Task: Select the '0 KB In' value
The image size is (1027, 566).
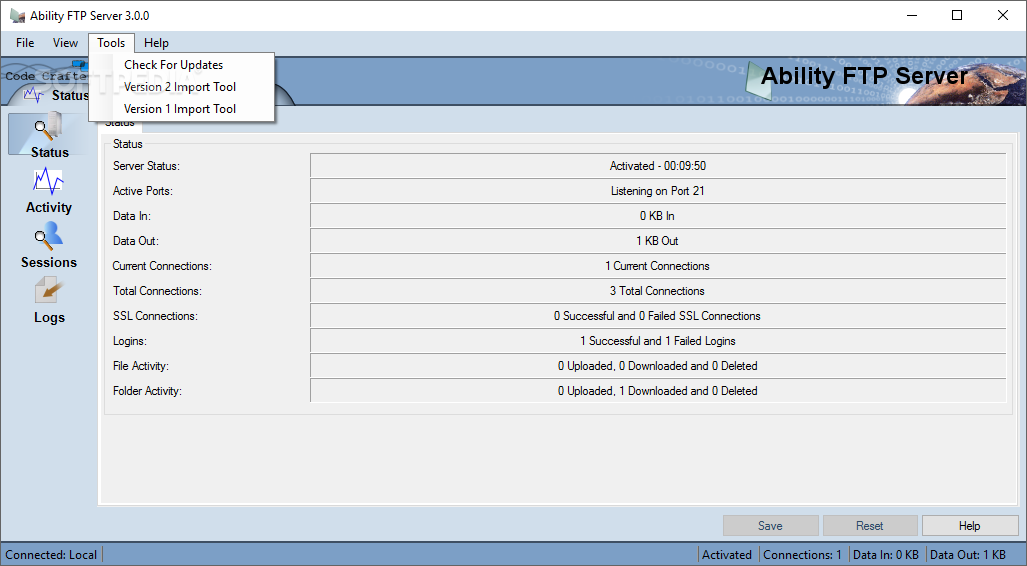Action: coord(658,216)
